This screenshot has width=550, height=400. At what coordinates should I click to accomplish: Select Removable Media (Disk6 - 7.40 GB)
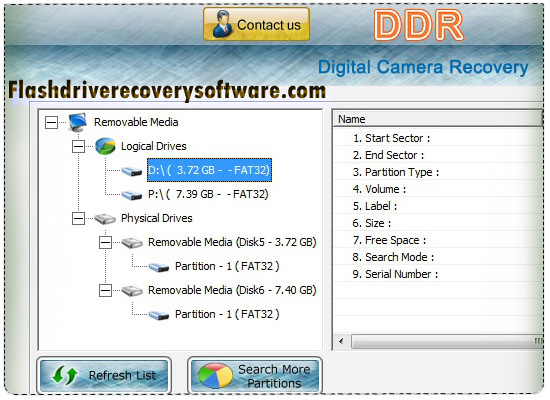pyautogui.click(x=232, y=290)
